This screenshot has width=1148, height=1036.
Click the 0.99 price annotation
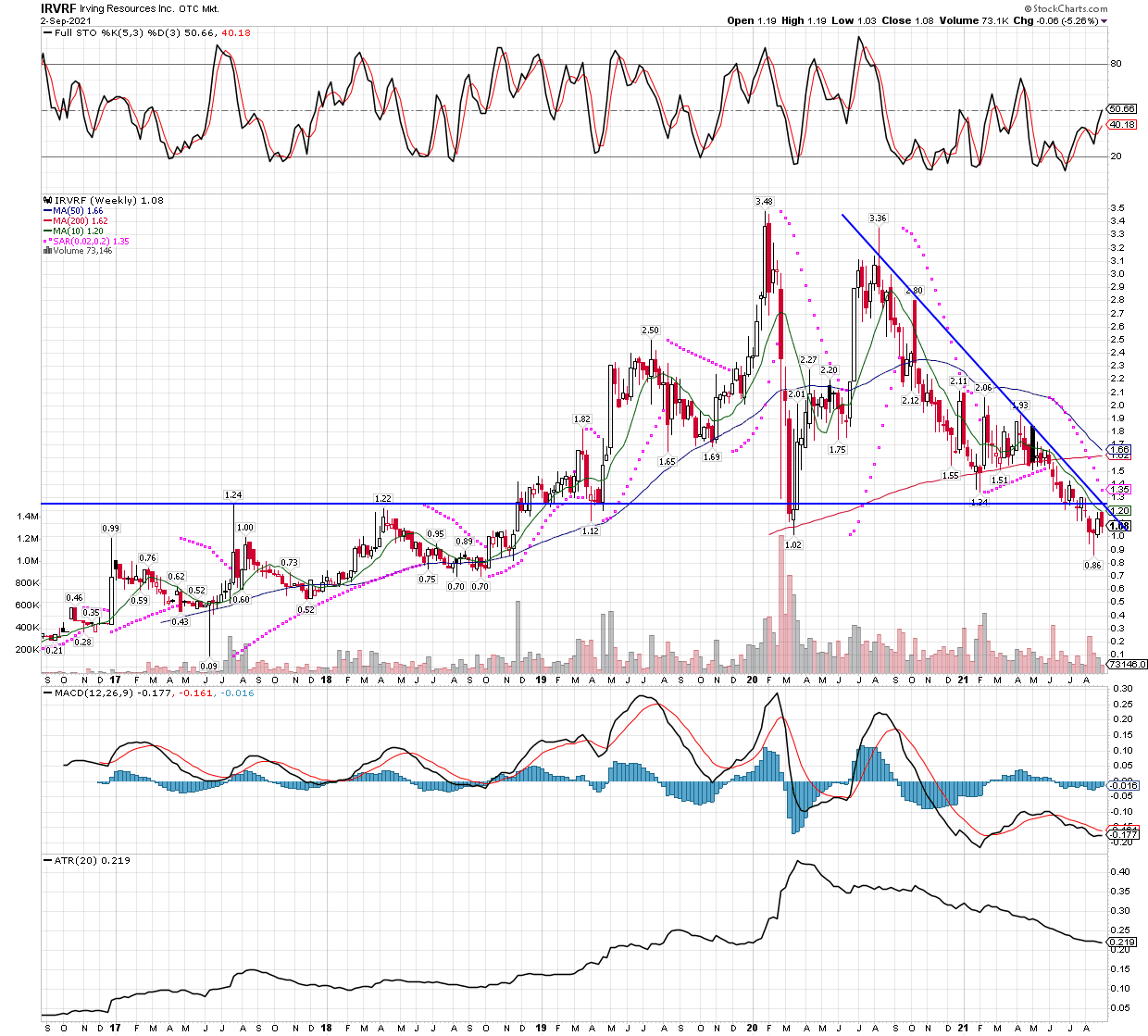[110, 529]
